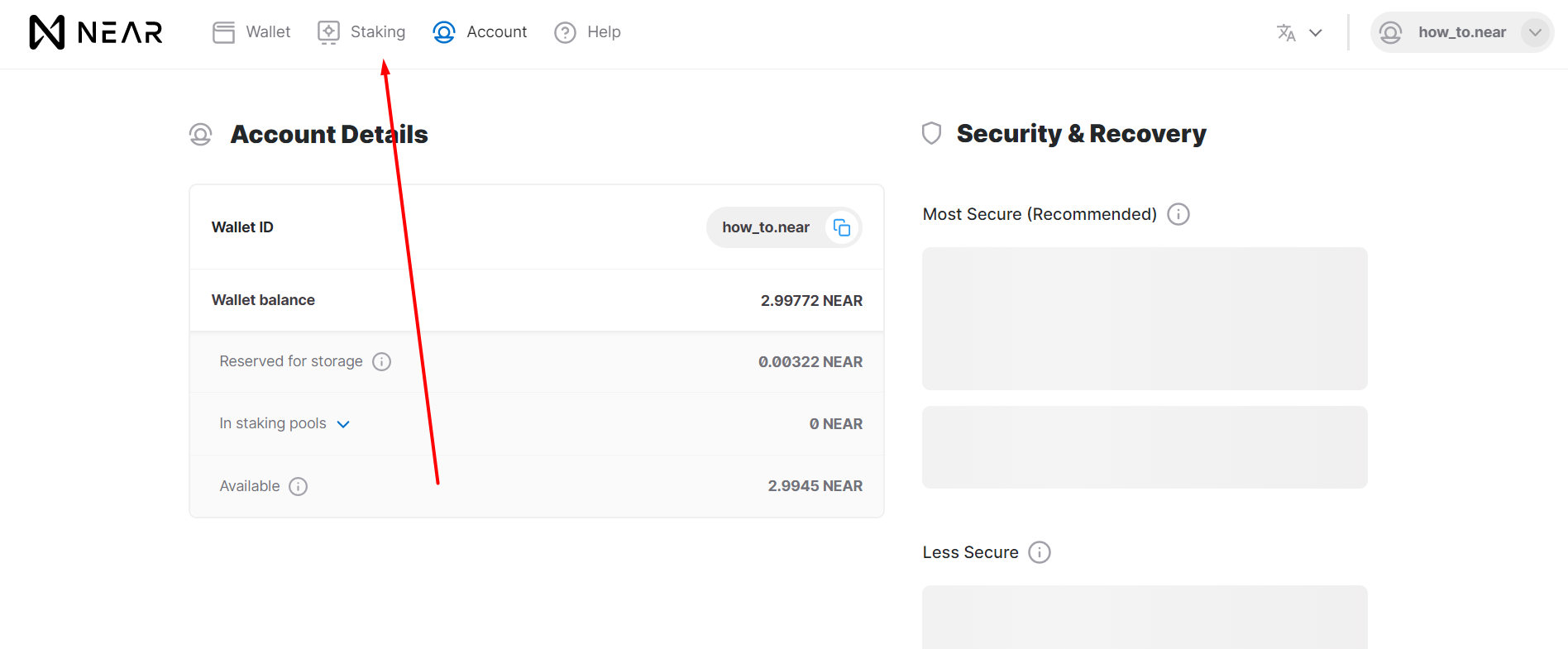1568x649 pixels.
Task: Open the Help menu item
Action: [587, 32]
